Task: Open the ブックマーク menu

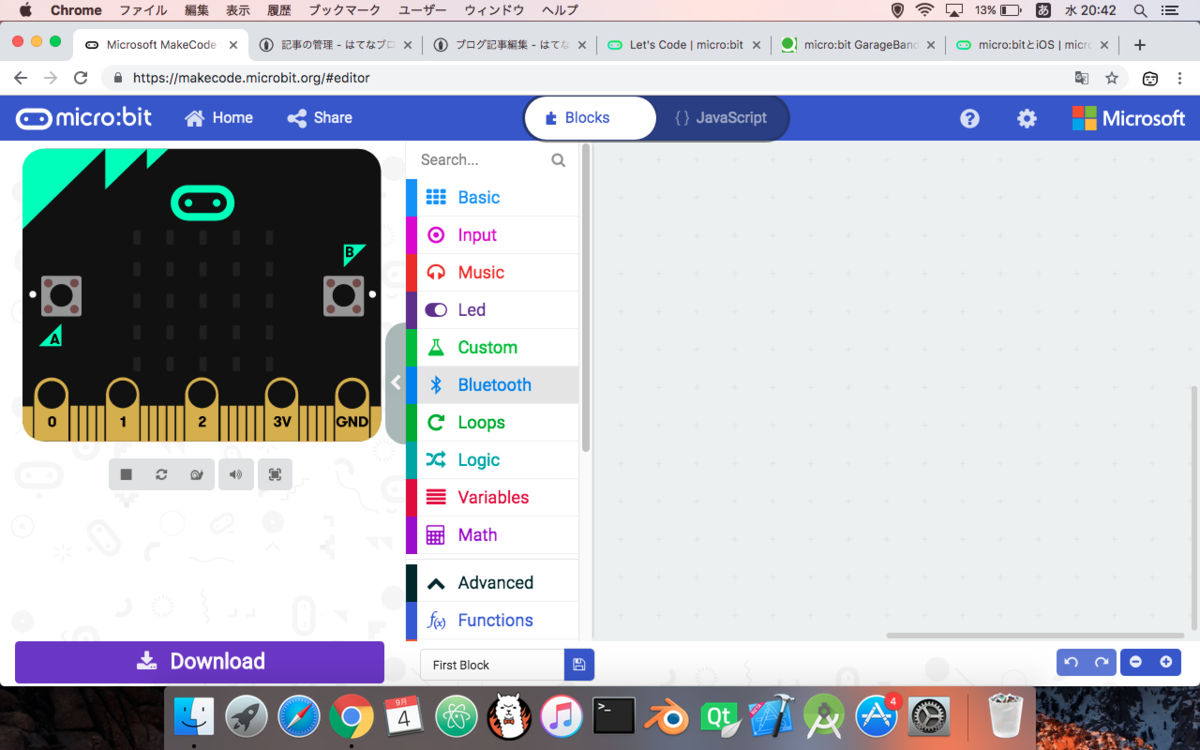Action: click(344, 10)
